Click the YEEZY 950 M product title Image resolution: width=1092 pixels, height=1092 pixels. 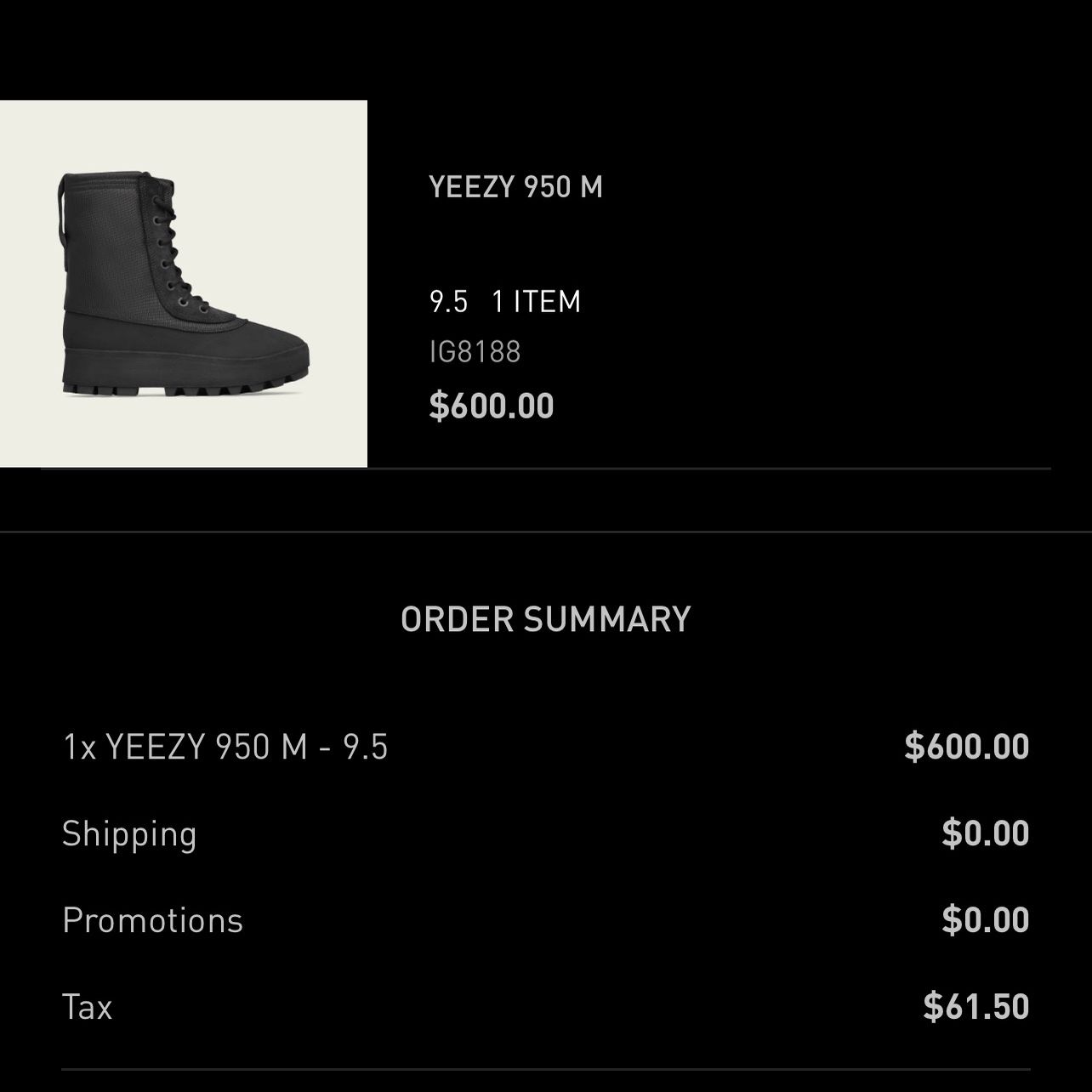point(515,186)
